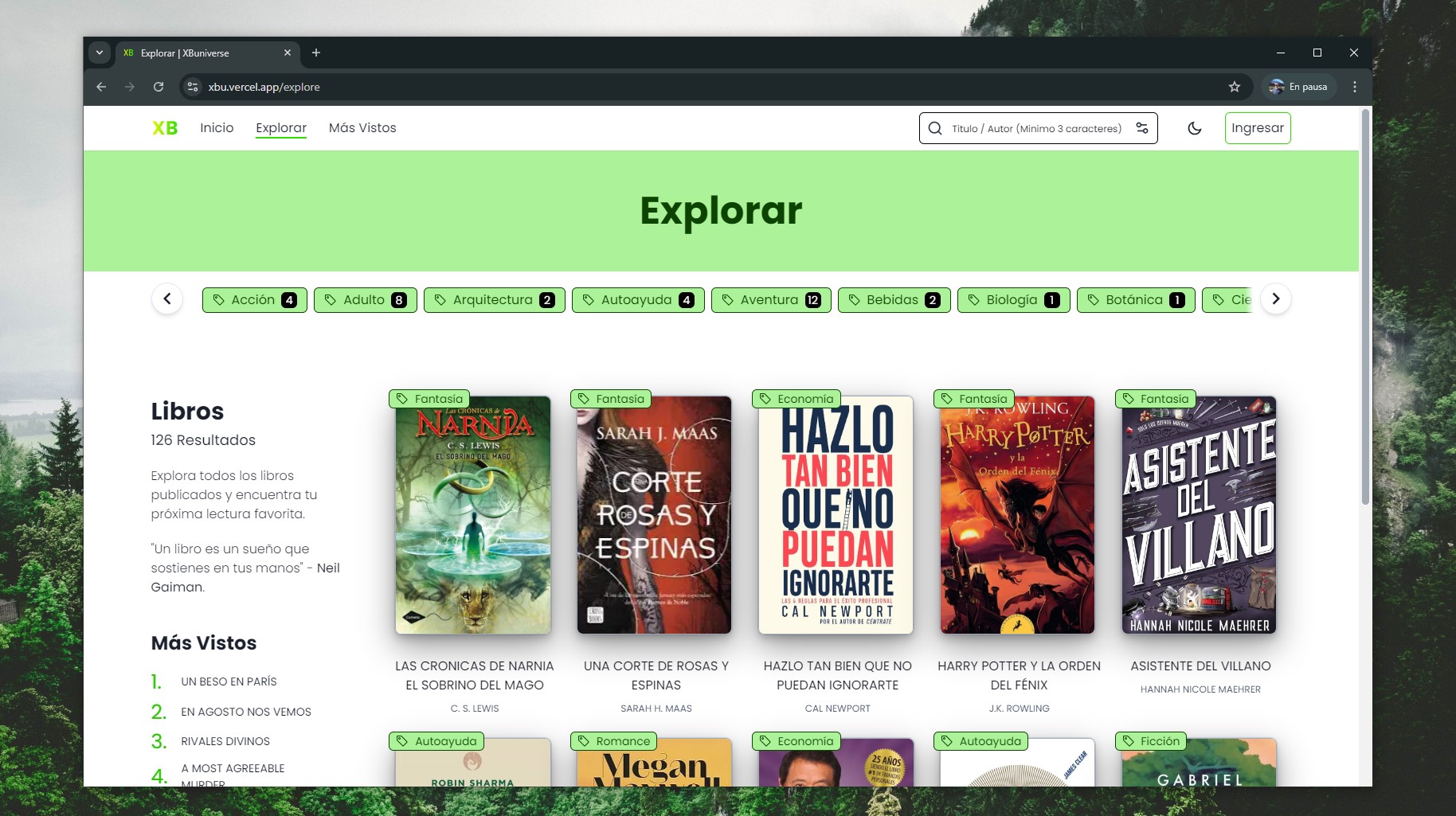The image size is (1456, 816).
Task: Toggle dark mode with the moon icon
Action: [1194, 128]
